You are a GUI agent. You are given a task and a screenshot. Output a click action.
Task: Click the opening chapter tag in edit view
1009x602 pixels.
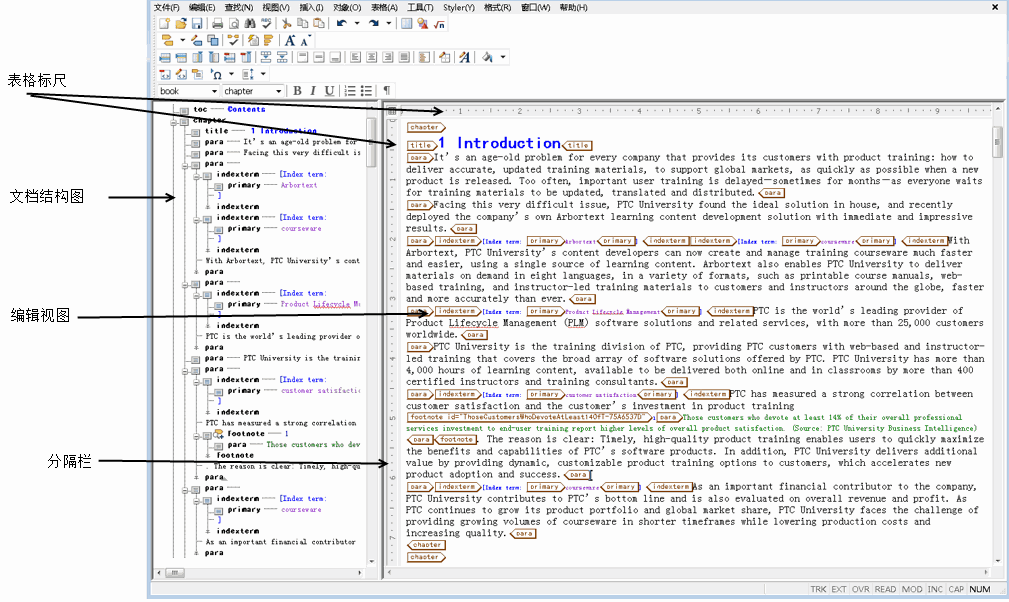pos(425,127)
